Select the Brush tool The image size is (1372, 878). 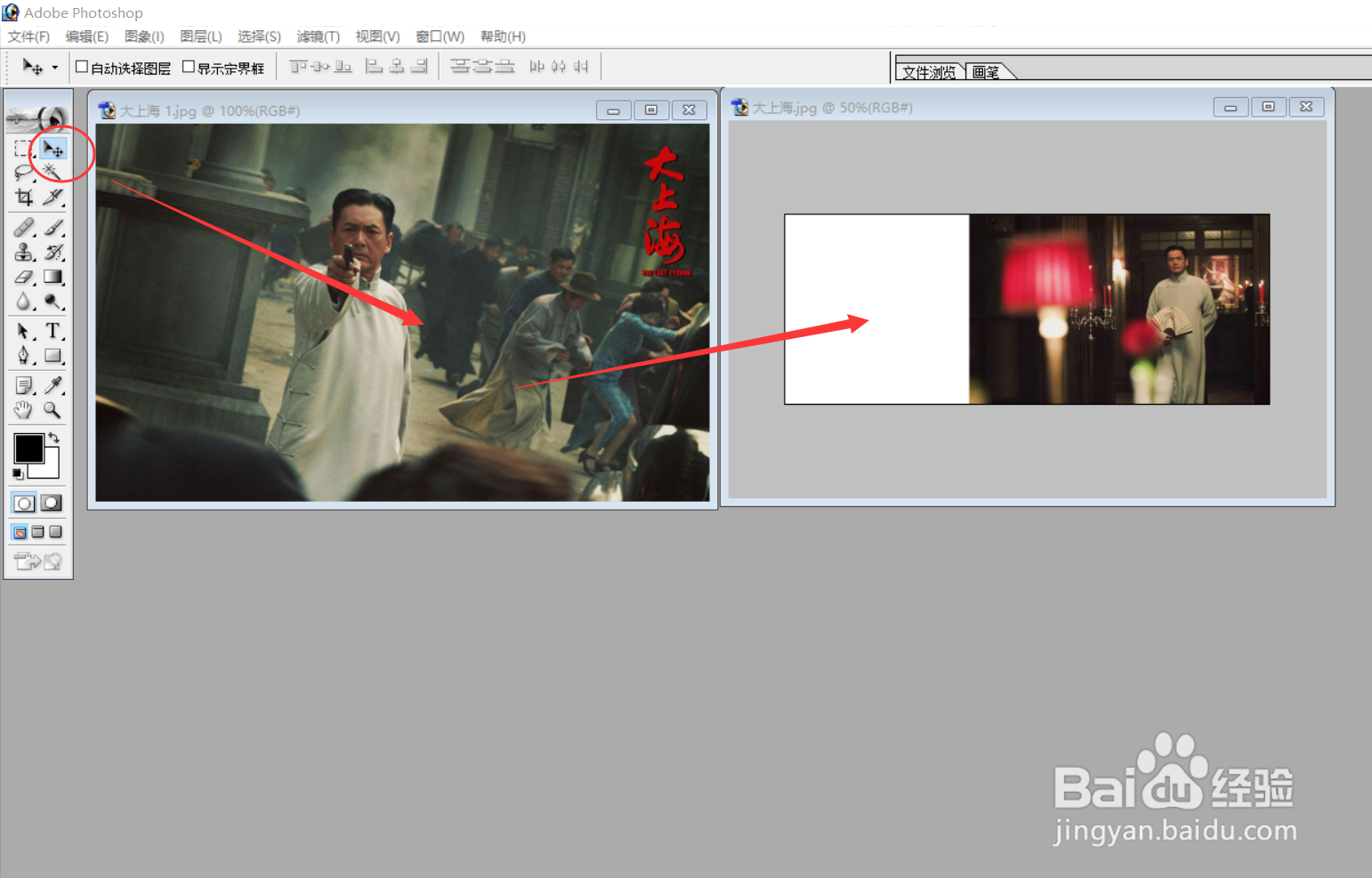pos(52,228)
